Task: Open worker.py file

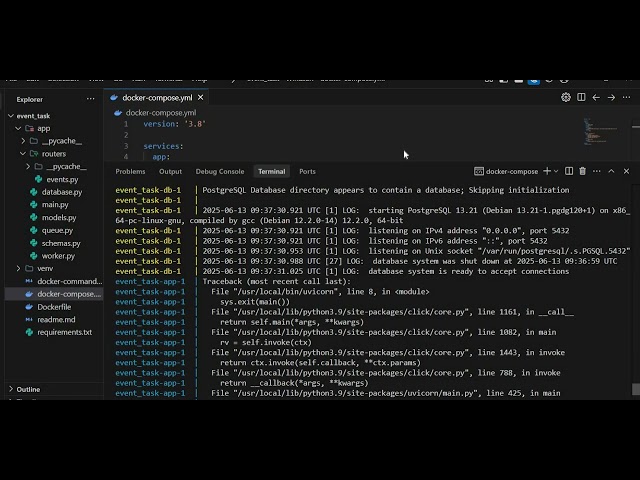Action: pos(58,256)
